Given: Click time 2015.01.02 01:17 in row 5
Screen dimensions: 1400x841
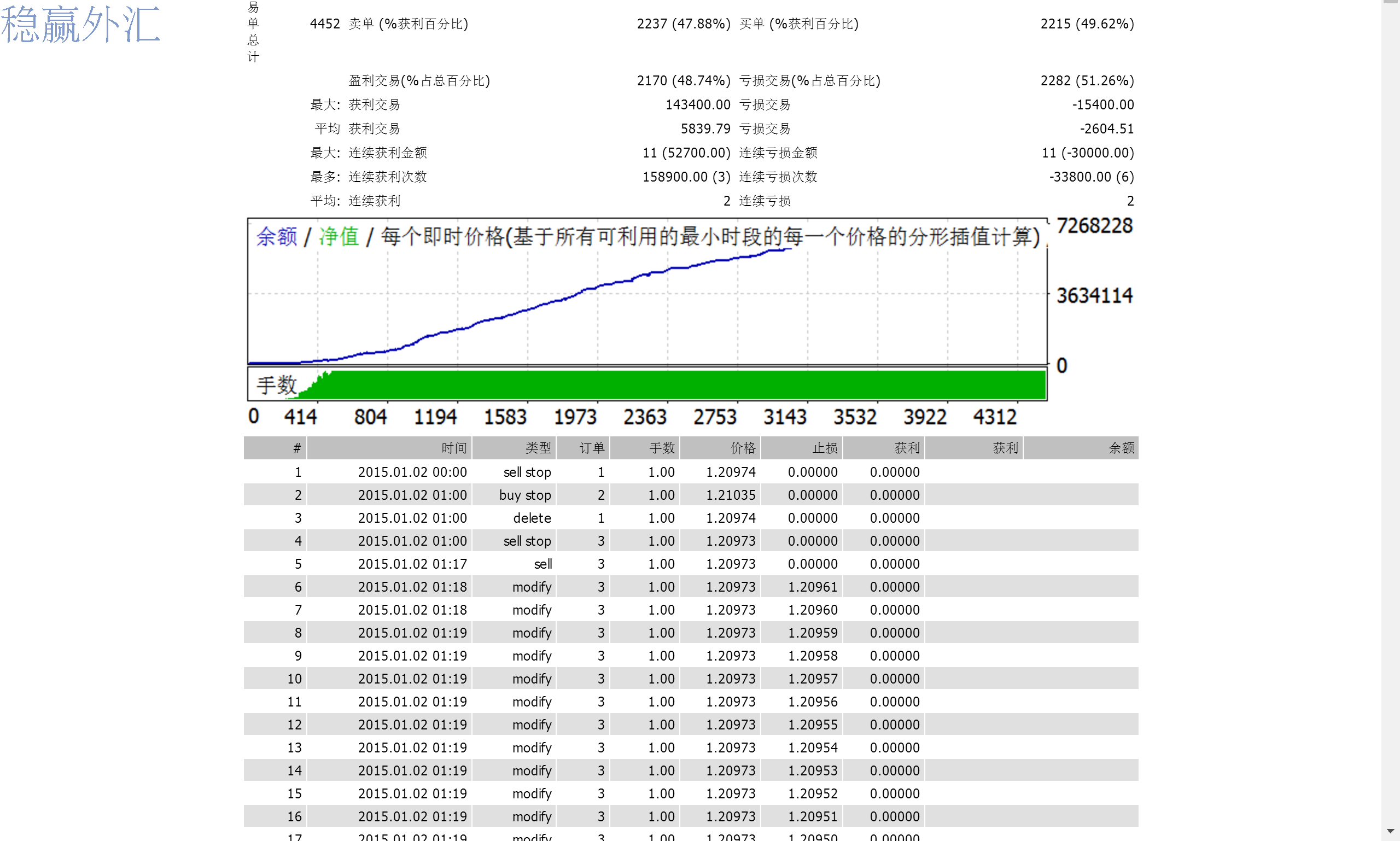Looking at the screenshot, I should (x=412, y=564).
